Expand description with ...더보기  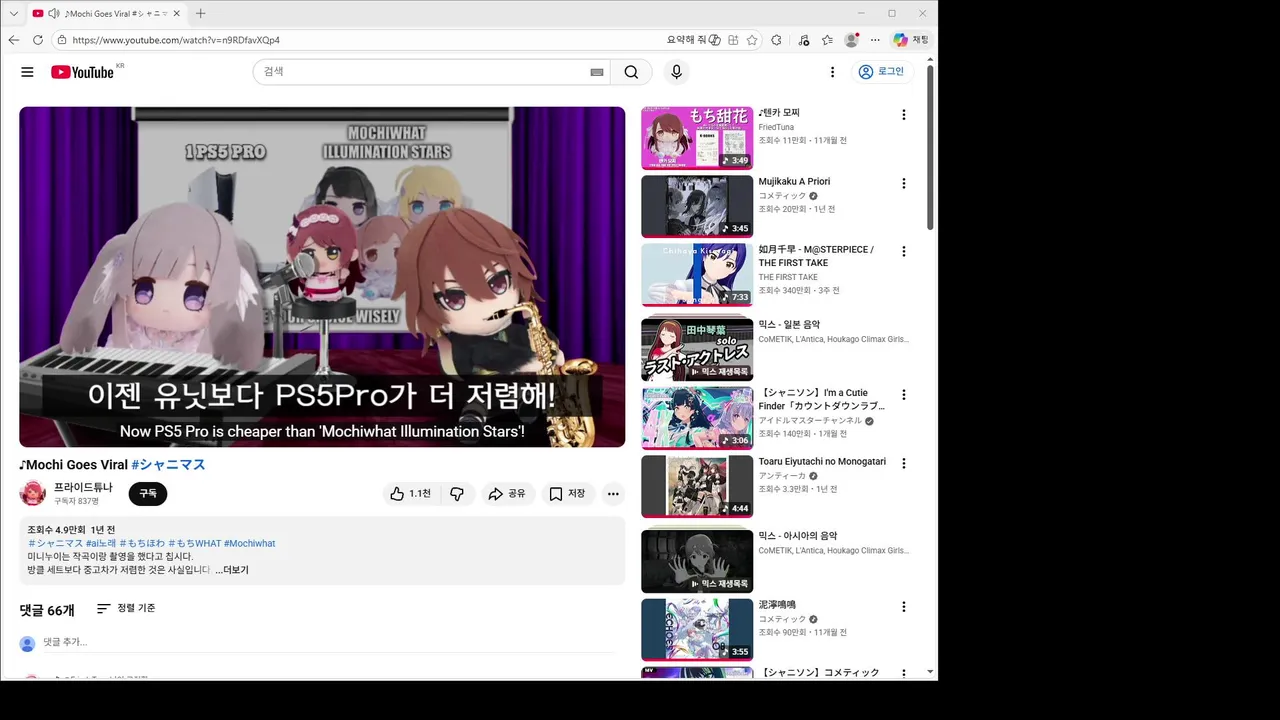232,570
